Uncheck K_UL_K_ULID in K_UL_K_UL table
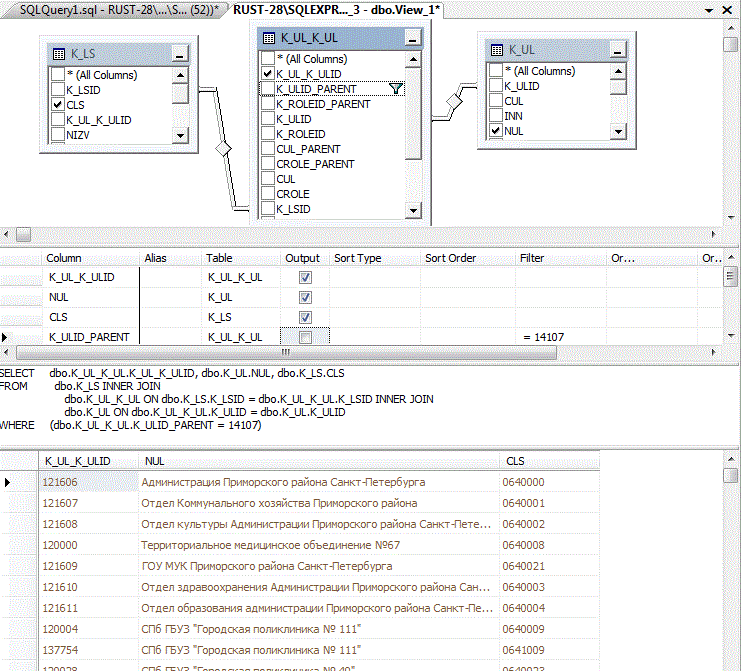The height and width of the screenshot is (671, 741). tap(268, 74)
